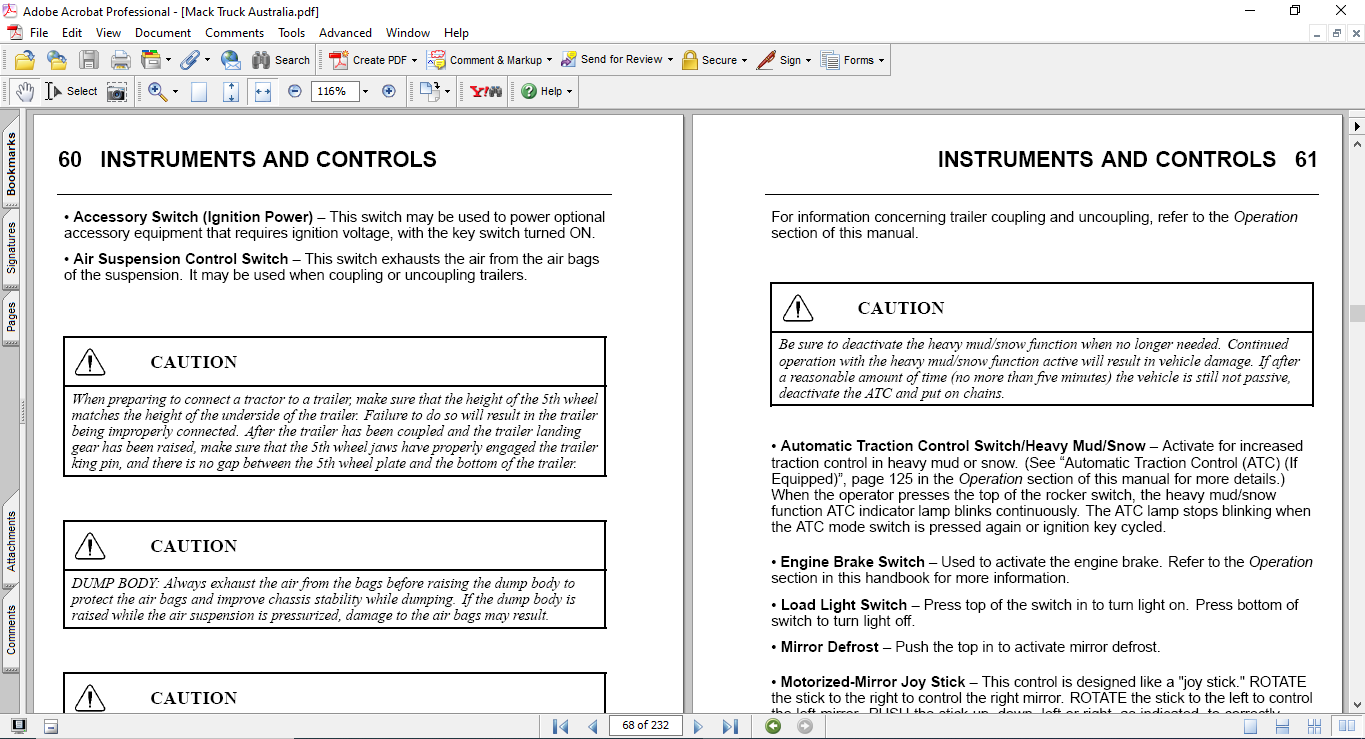Viewport: 1365px width, 739px height.
Task: Expand the Help dropdown arrow
Action: (x=569, y=91)
